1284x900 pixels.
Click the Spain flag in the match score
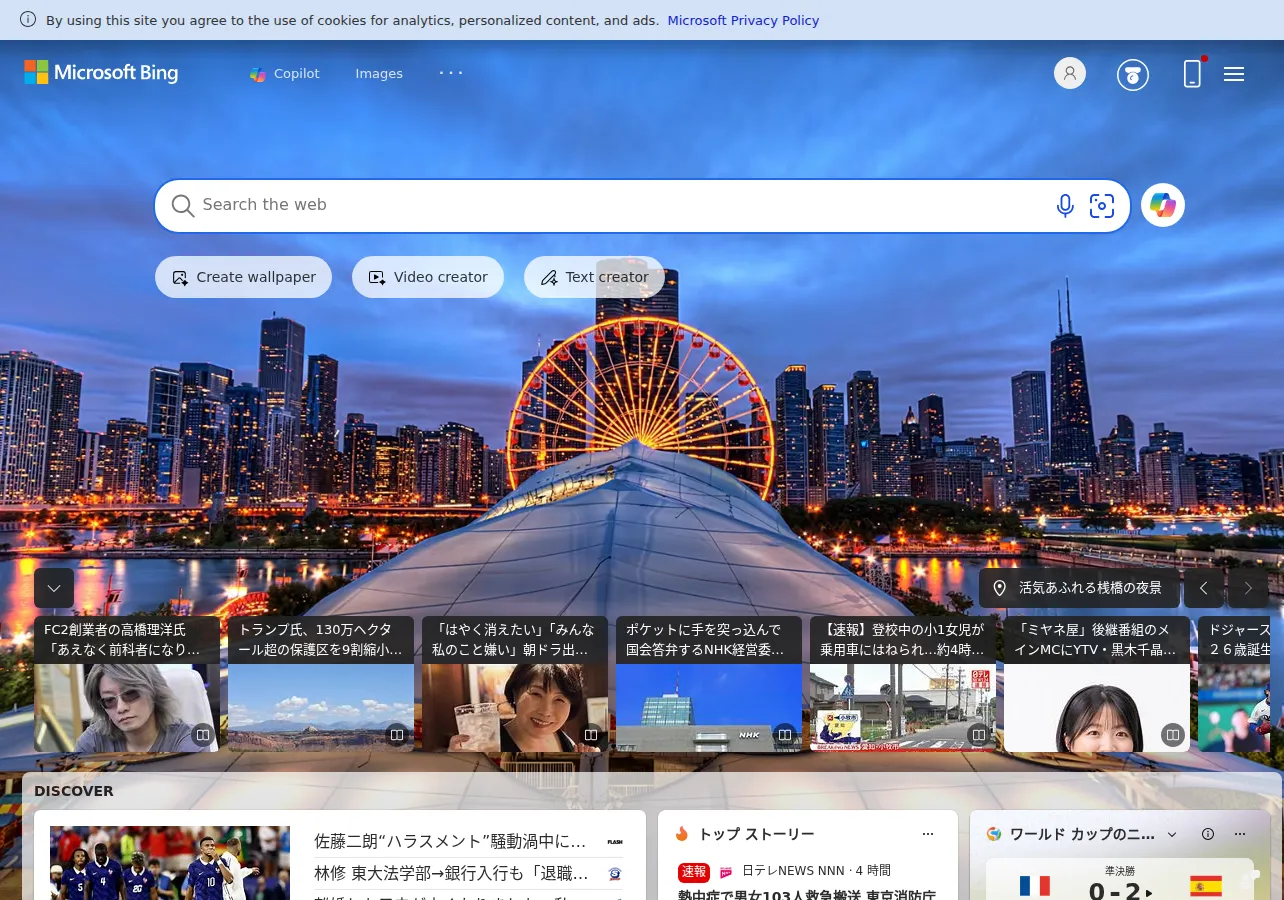point(1206,887)
